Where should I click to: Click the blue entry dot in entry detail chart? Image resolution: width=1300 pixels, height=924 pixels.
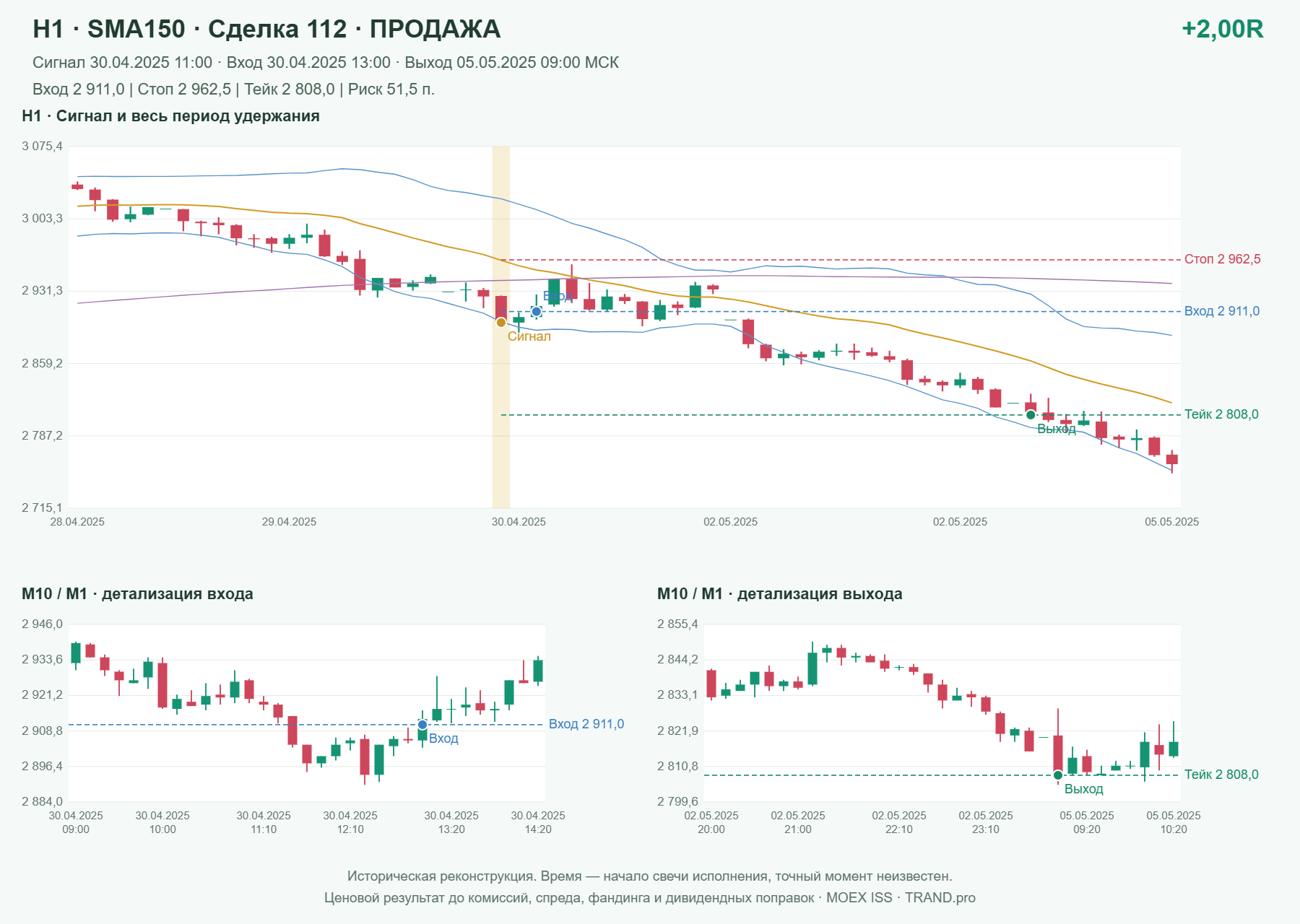pyautogui.click(x=422, y=725)
